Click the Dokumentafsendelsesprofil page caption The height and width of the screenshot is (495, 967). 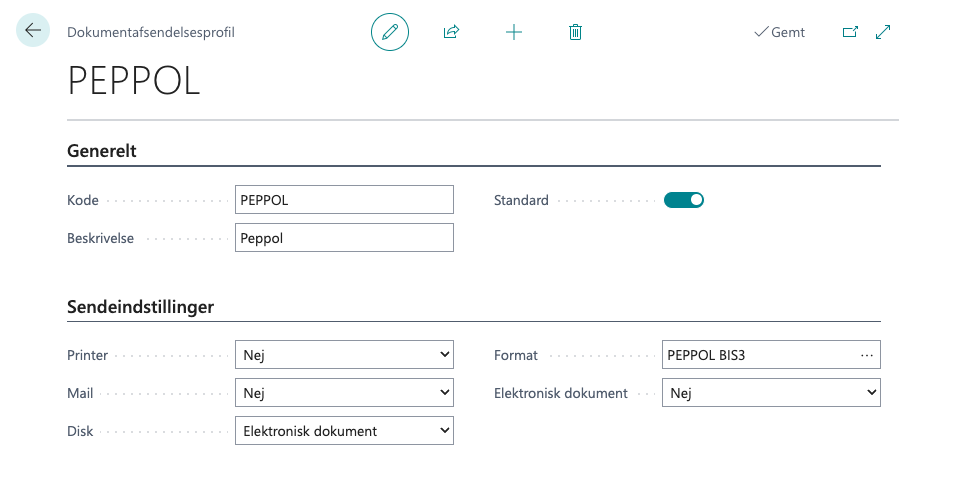coord(151,33)
